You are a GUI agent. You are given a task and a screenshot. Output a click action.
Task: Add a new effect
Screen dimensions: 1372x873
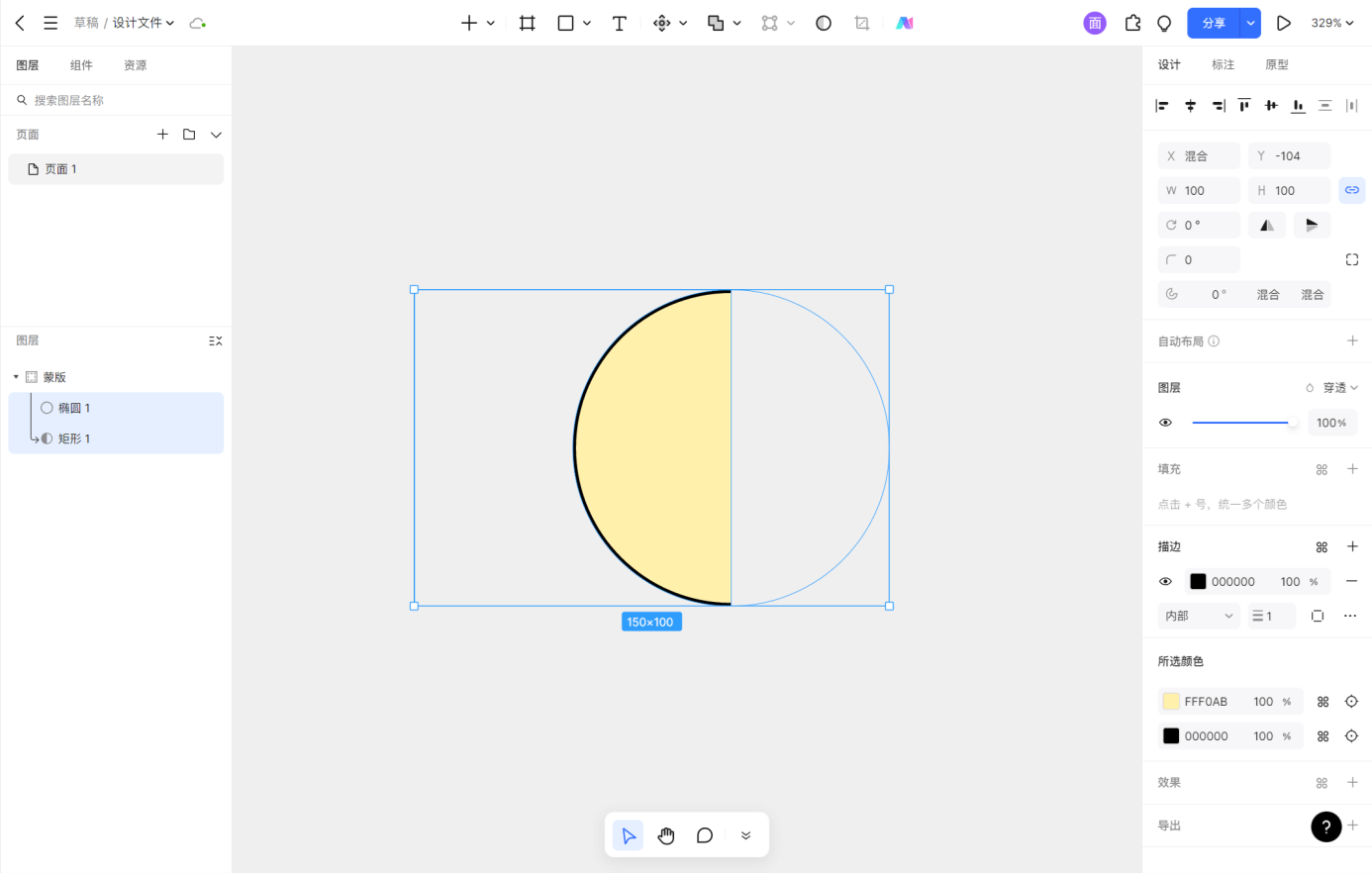pos(1352,782)
